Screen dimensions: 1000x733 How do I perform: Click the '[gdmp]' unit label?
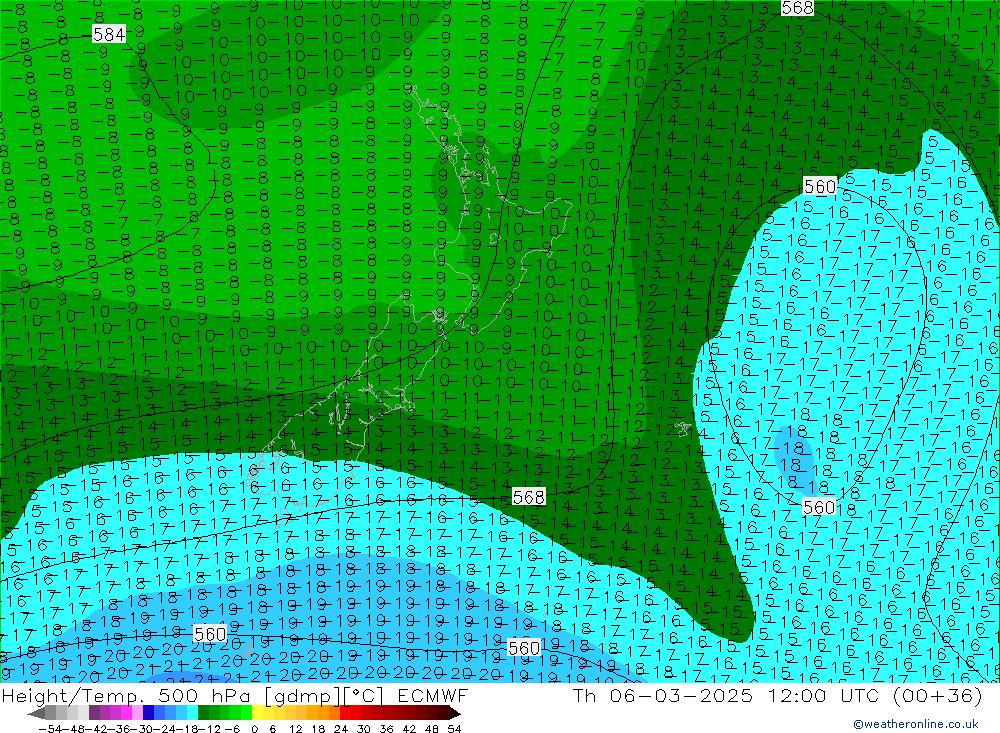(x=304, y=696)
